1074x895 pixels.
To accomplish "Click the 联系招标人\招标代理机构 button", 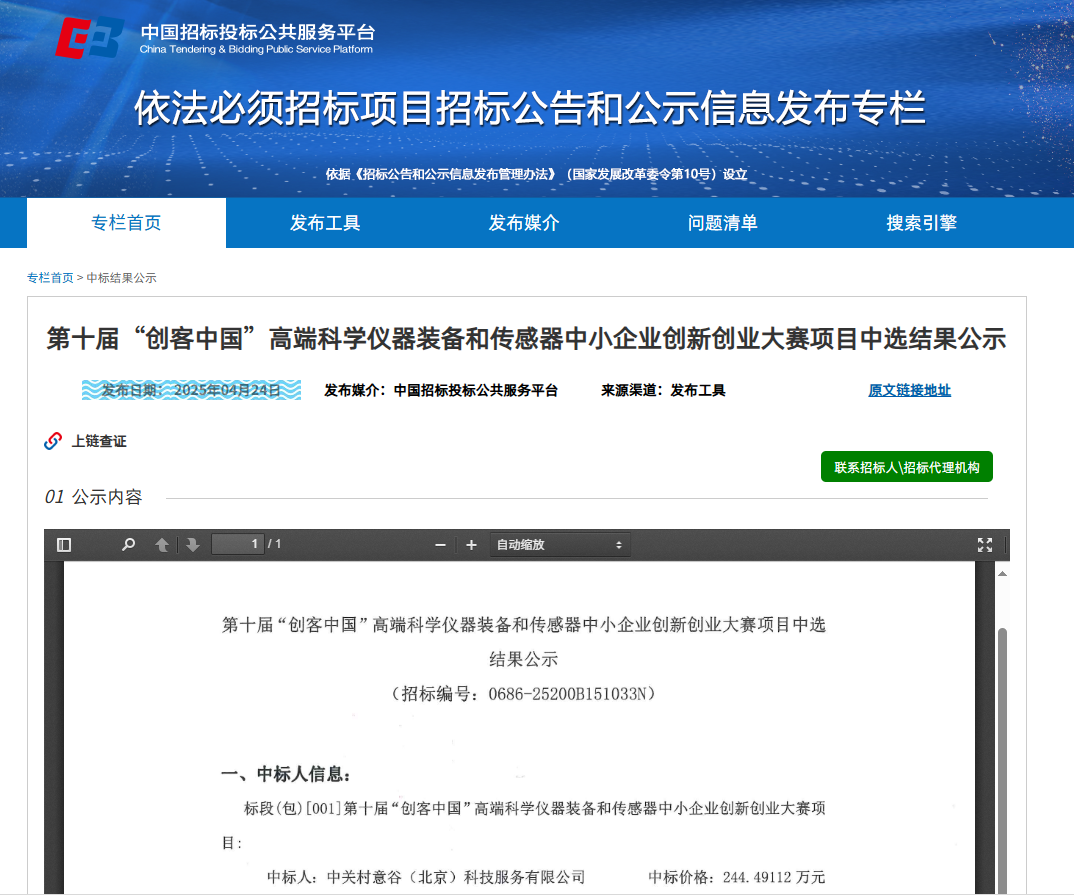I will click(x=906, y=467).
